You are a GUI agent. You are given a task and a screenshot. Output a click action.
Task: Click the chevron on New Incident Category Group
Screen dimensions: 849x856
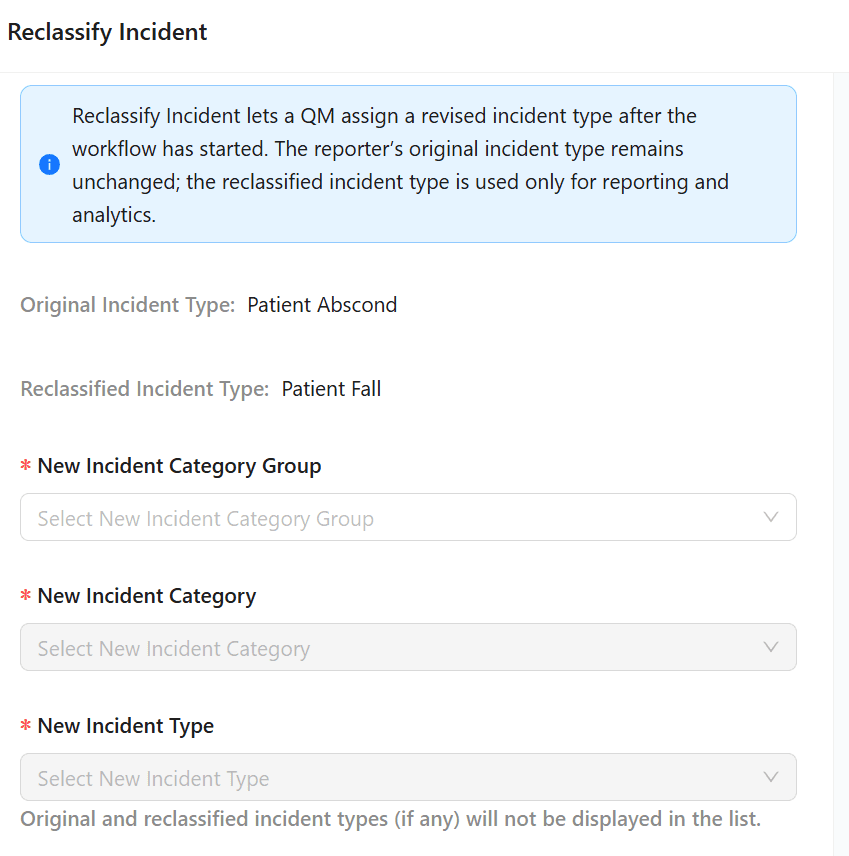[770, 517]
